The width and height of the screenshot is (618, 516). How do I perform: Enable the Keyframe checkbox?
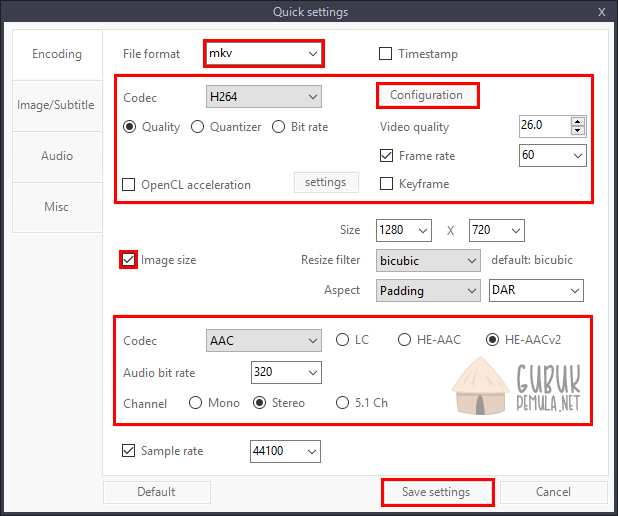tap(386, 183)
